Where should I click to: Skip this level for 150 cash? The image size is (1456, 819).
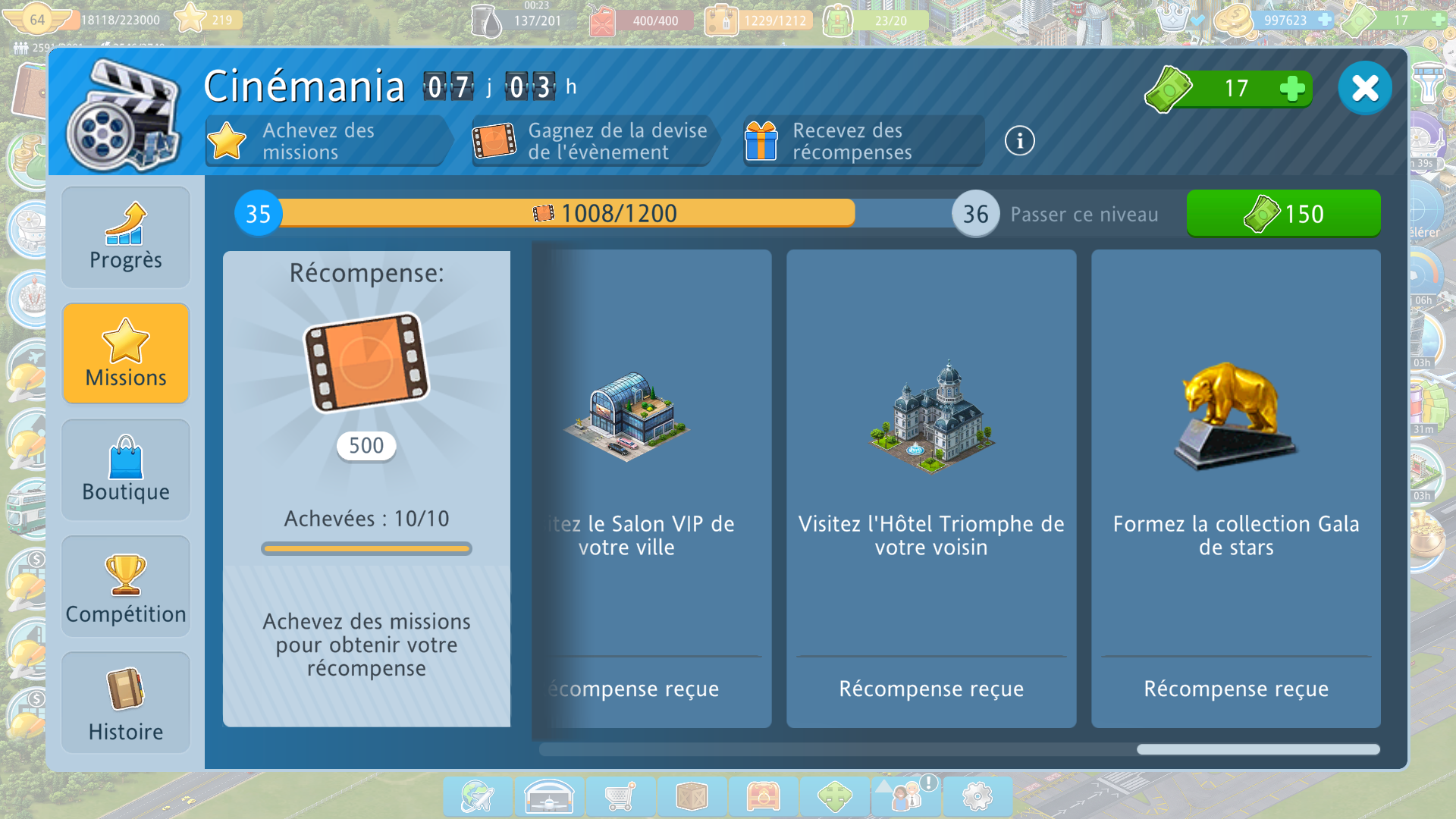click(1283, 214)
